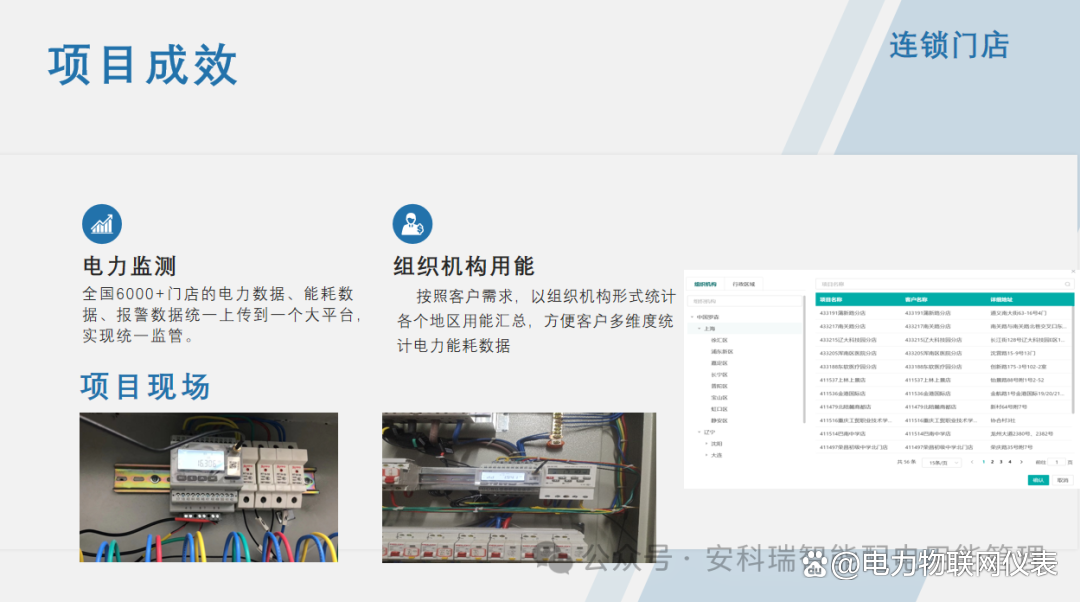Click 411536金港国际店 in 项目名称 column
This screenshot has width=1080, height=602.
coord(842,393)
